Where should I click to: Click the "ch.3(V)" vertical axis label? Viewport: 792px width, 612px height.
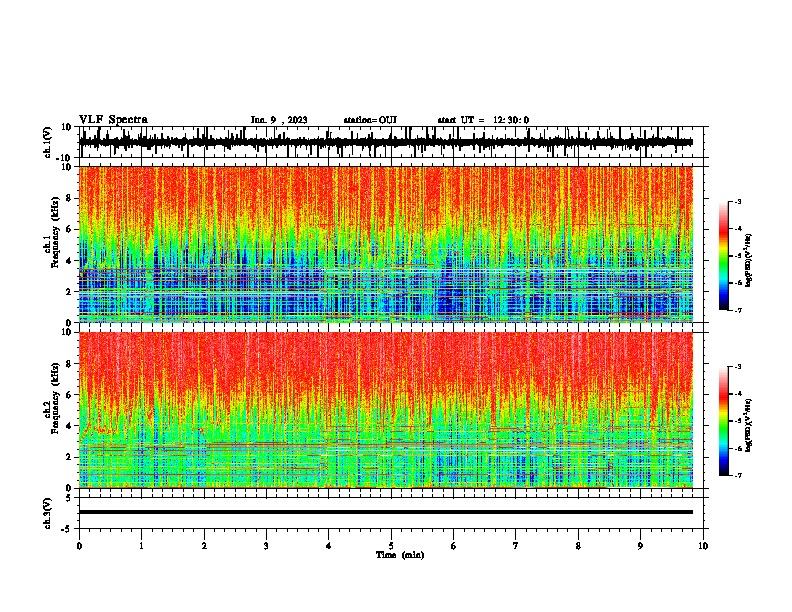48,513
